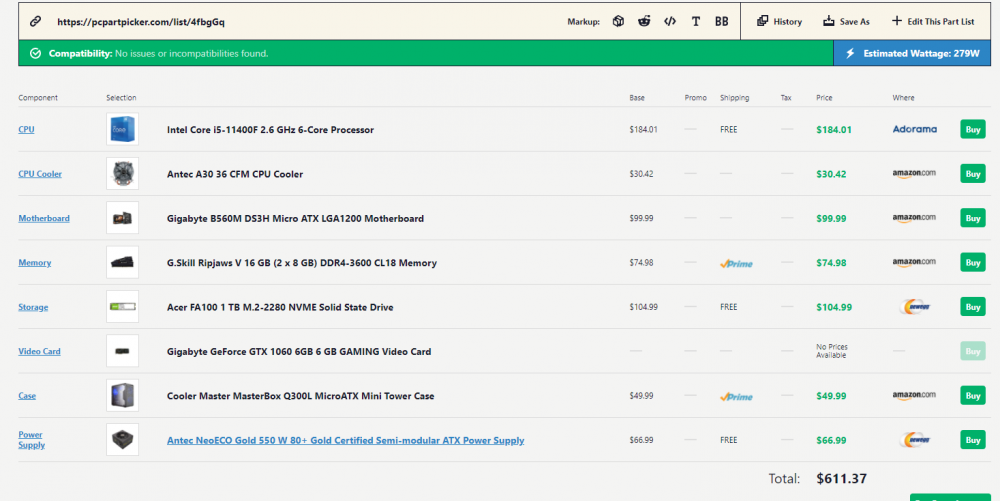Open the CPU Cooler component link
1000x501 pixels.
pos(40,174)
